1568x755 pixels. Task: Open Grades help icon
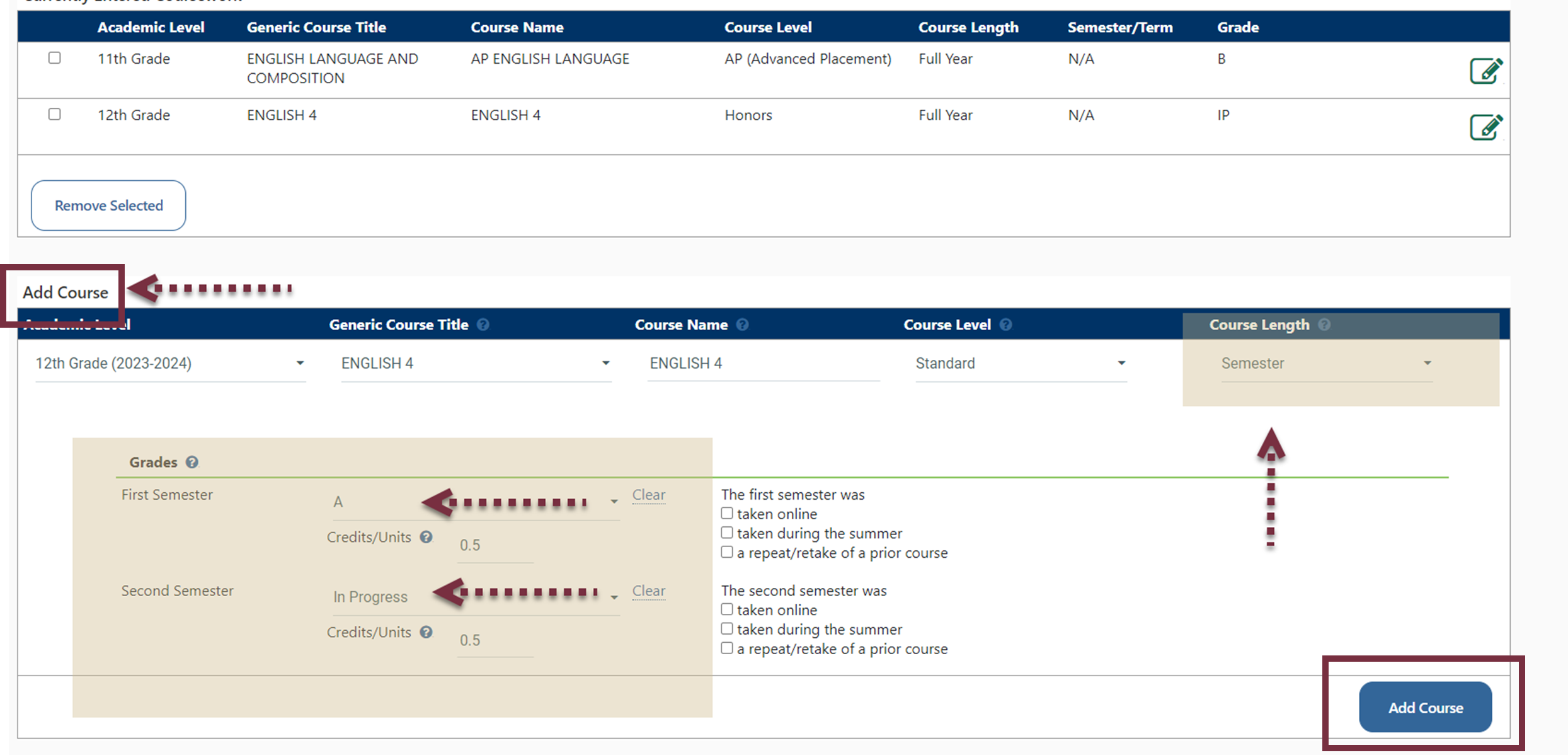192,462
